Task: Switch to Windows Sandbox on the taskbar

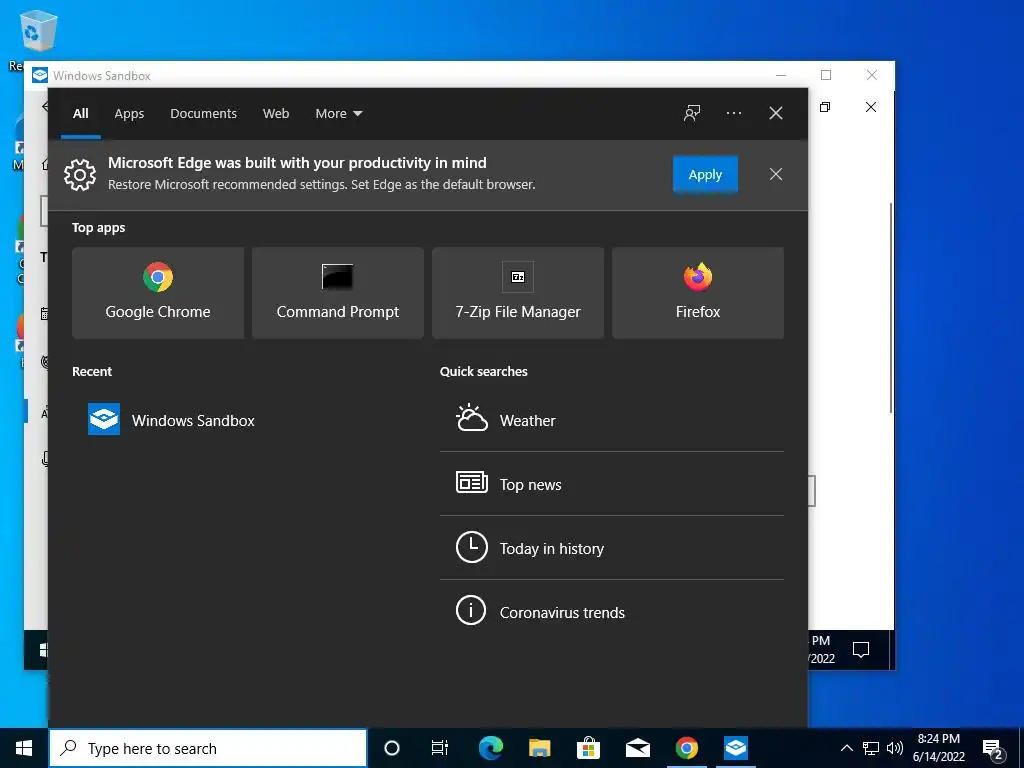Action: pos(735,748)
